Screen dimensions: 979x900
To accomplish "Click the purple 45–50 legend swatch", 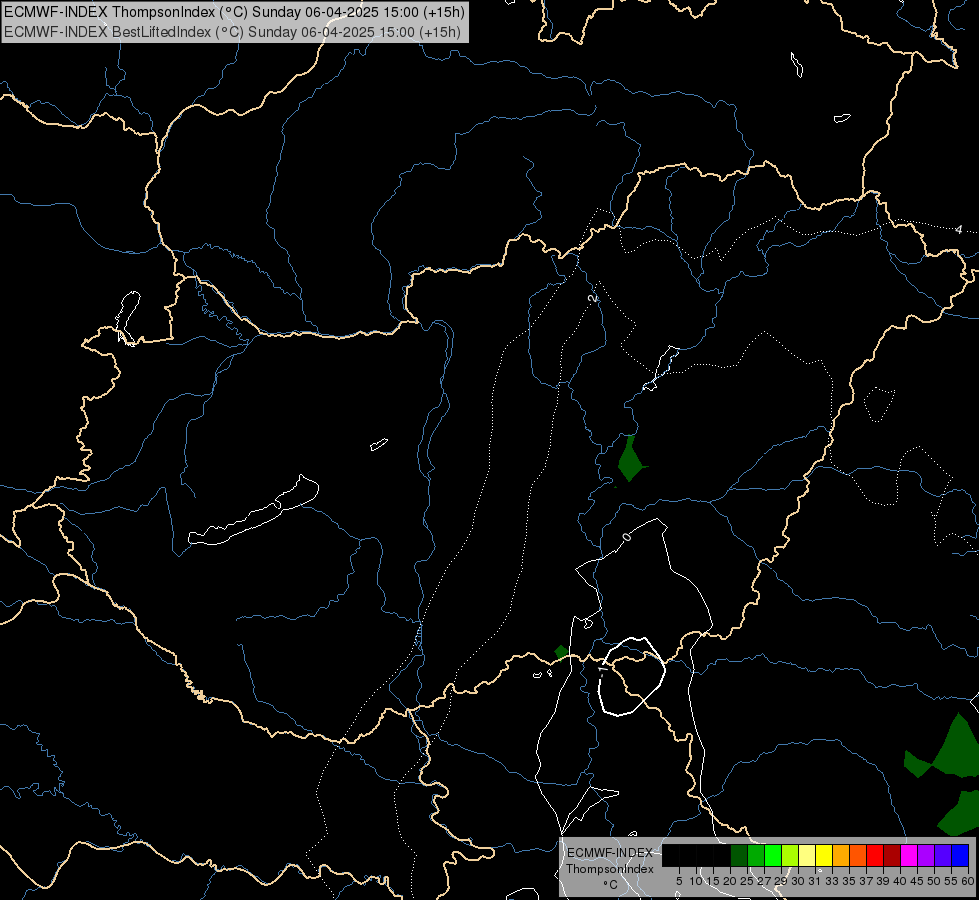I will tap(926, 855).
